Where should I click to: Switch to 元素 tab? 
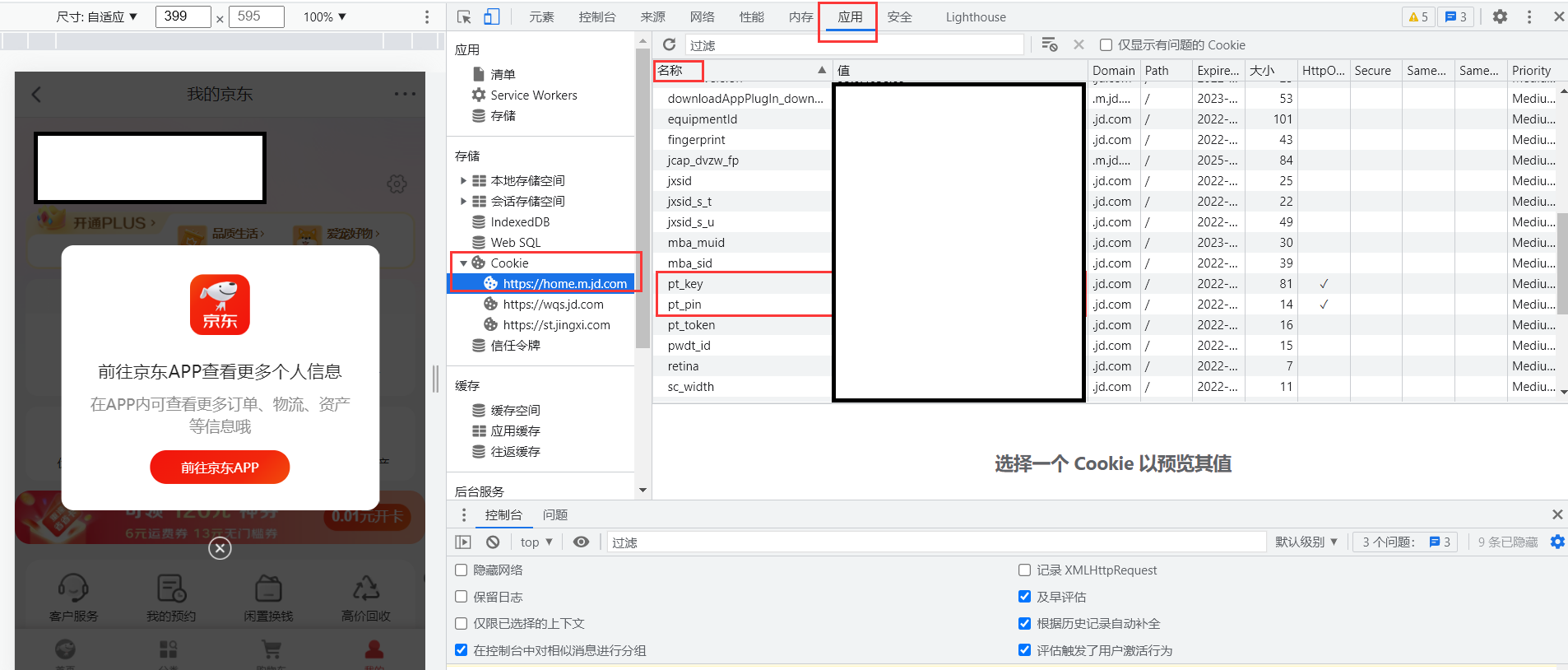click(x=541, y=16)
